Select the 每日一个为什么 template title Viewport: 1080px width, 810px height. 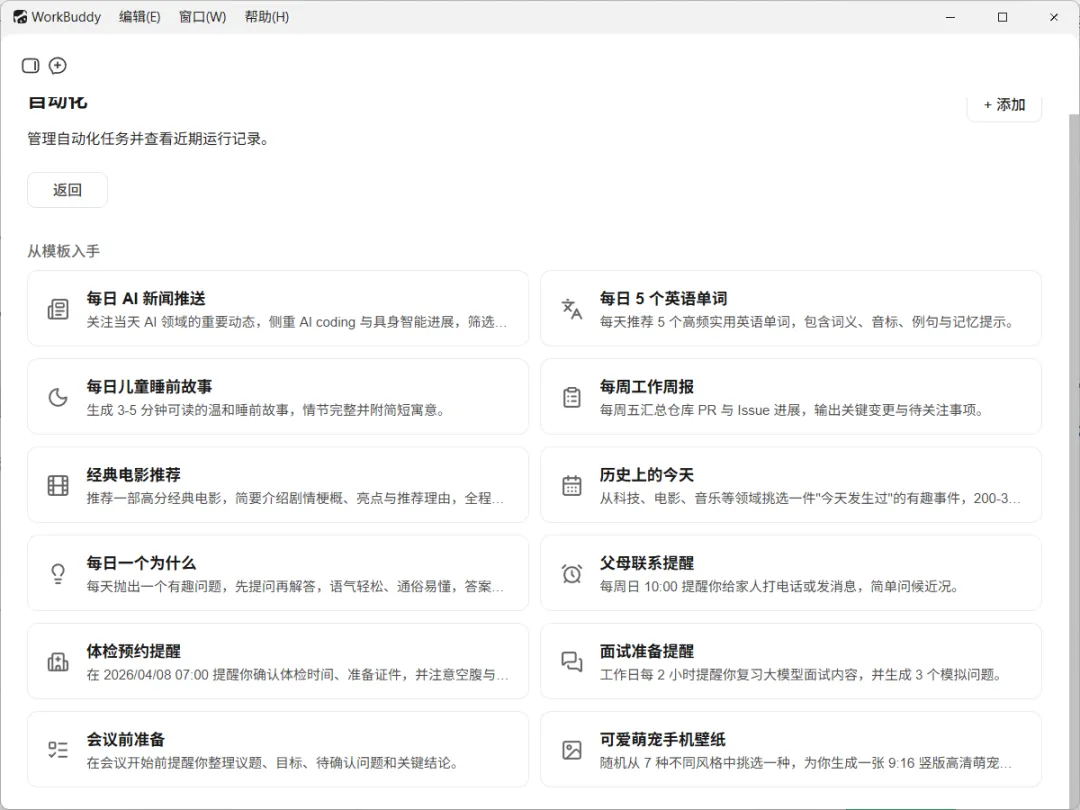tap(141, 563)
